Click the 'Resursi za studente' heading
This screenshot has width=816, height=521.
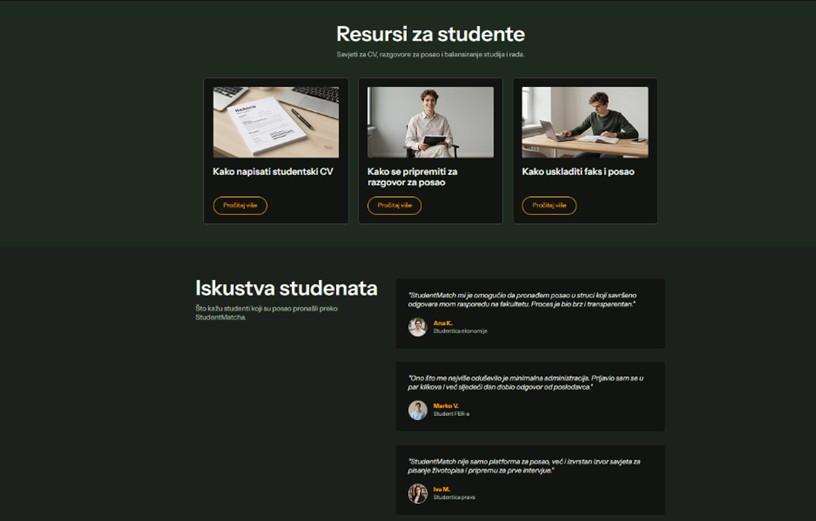(x=430, y=34)
